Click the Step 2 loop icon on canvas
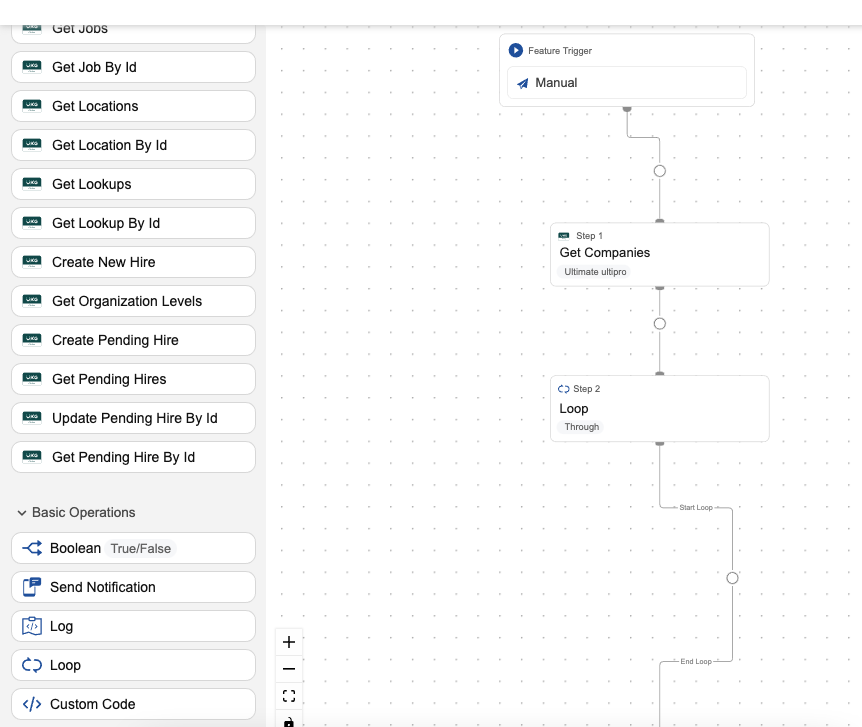 click(x=563, y=389)
